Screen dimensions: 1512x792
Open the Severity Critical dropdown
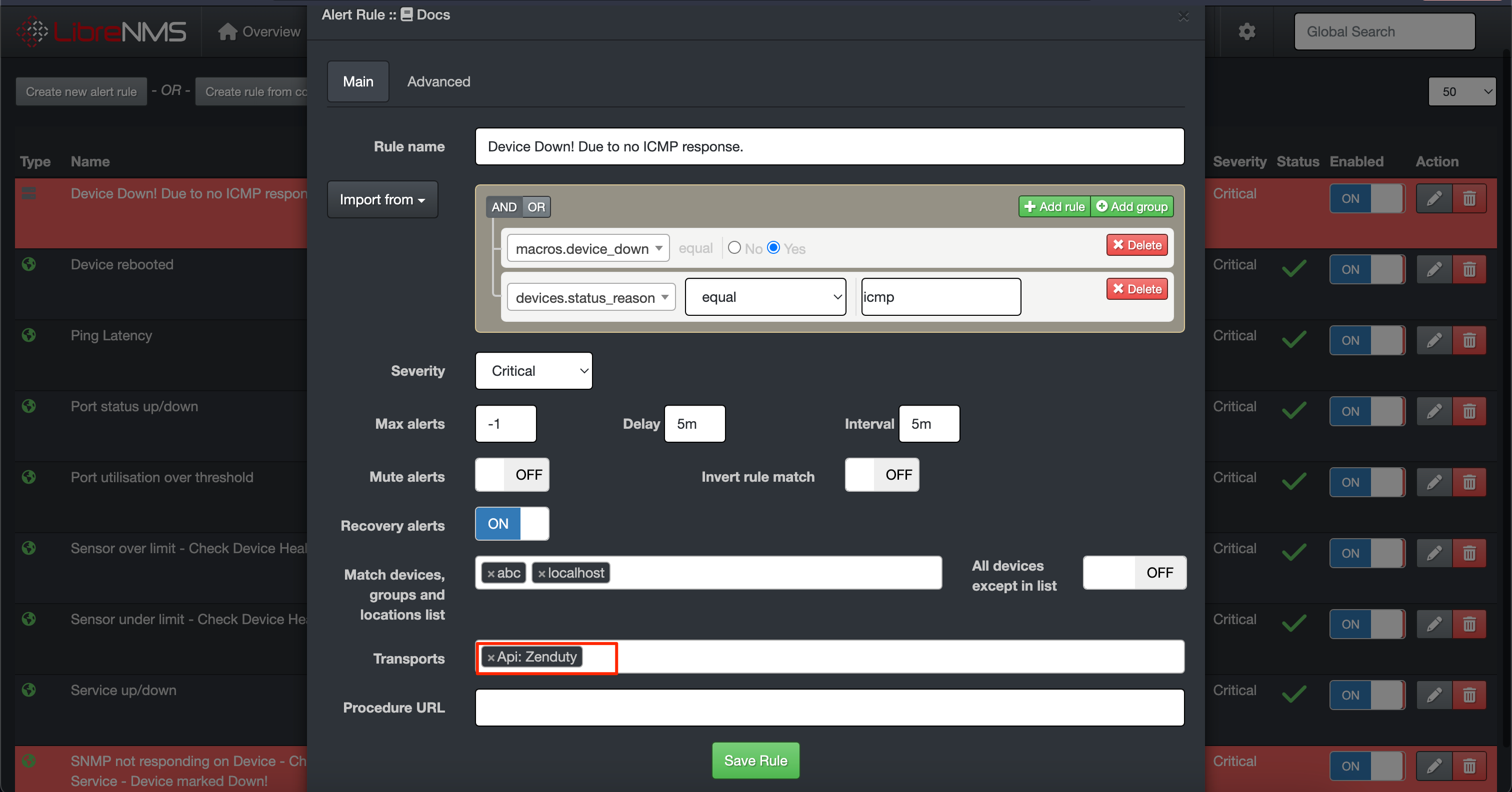click(x=533, y=371)
